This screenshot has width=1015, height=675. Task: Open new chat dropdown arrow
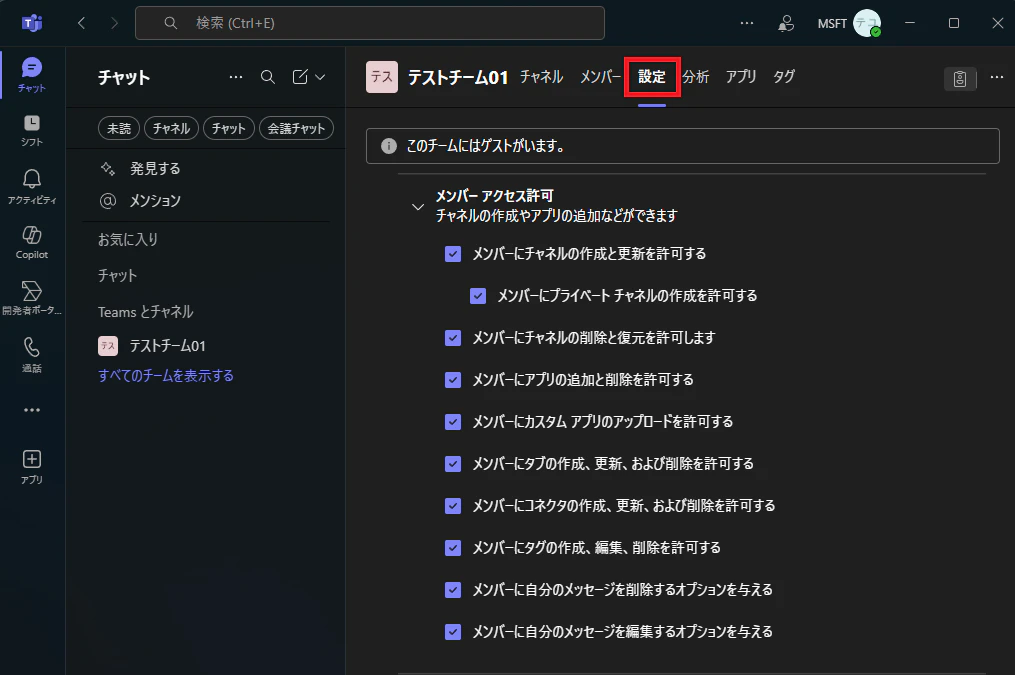(320, 77)
